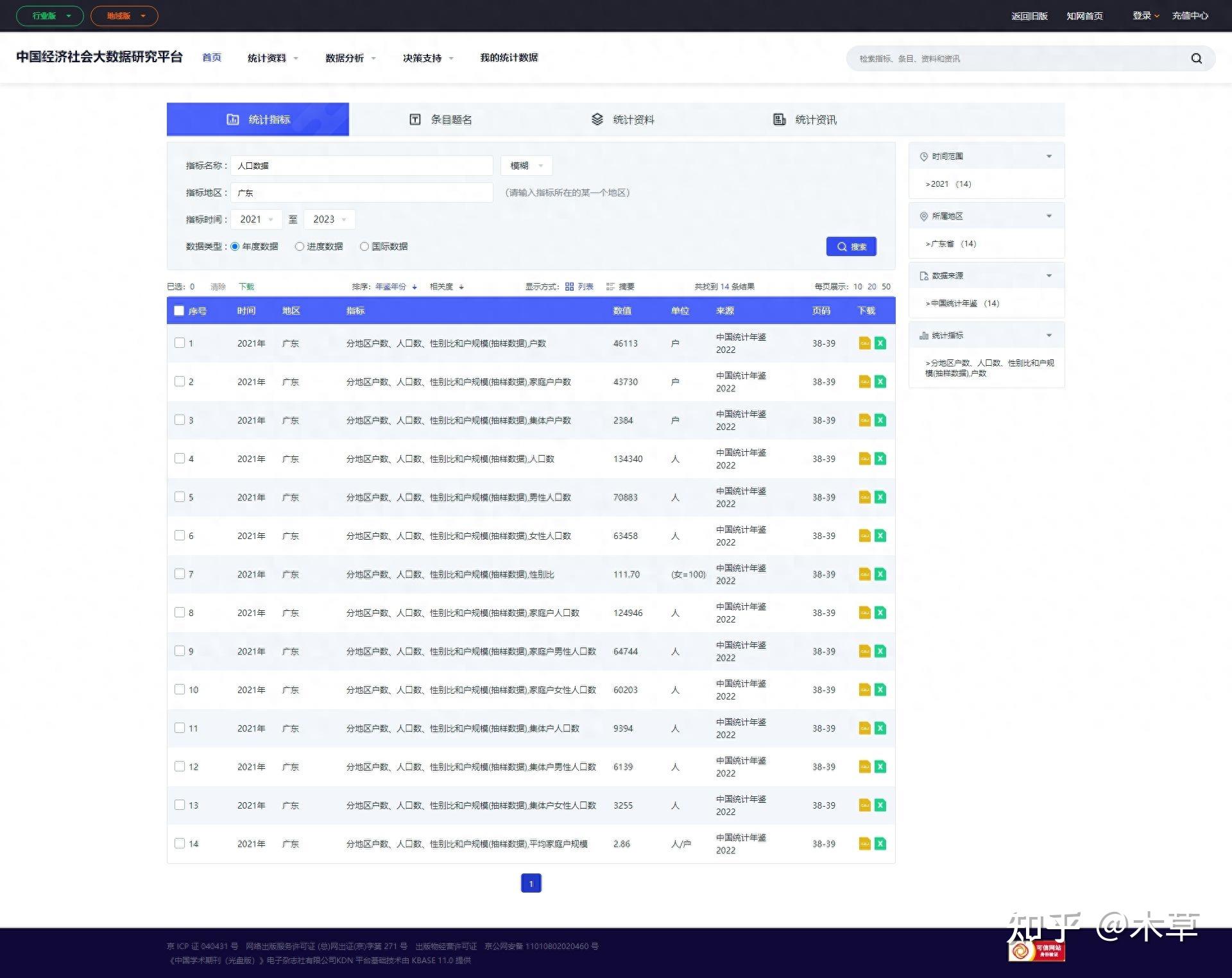Click the 知网首页 link
The height and width of the screenshot is (978, 1232).
point(1084,16)
